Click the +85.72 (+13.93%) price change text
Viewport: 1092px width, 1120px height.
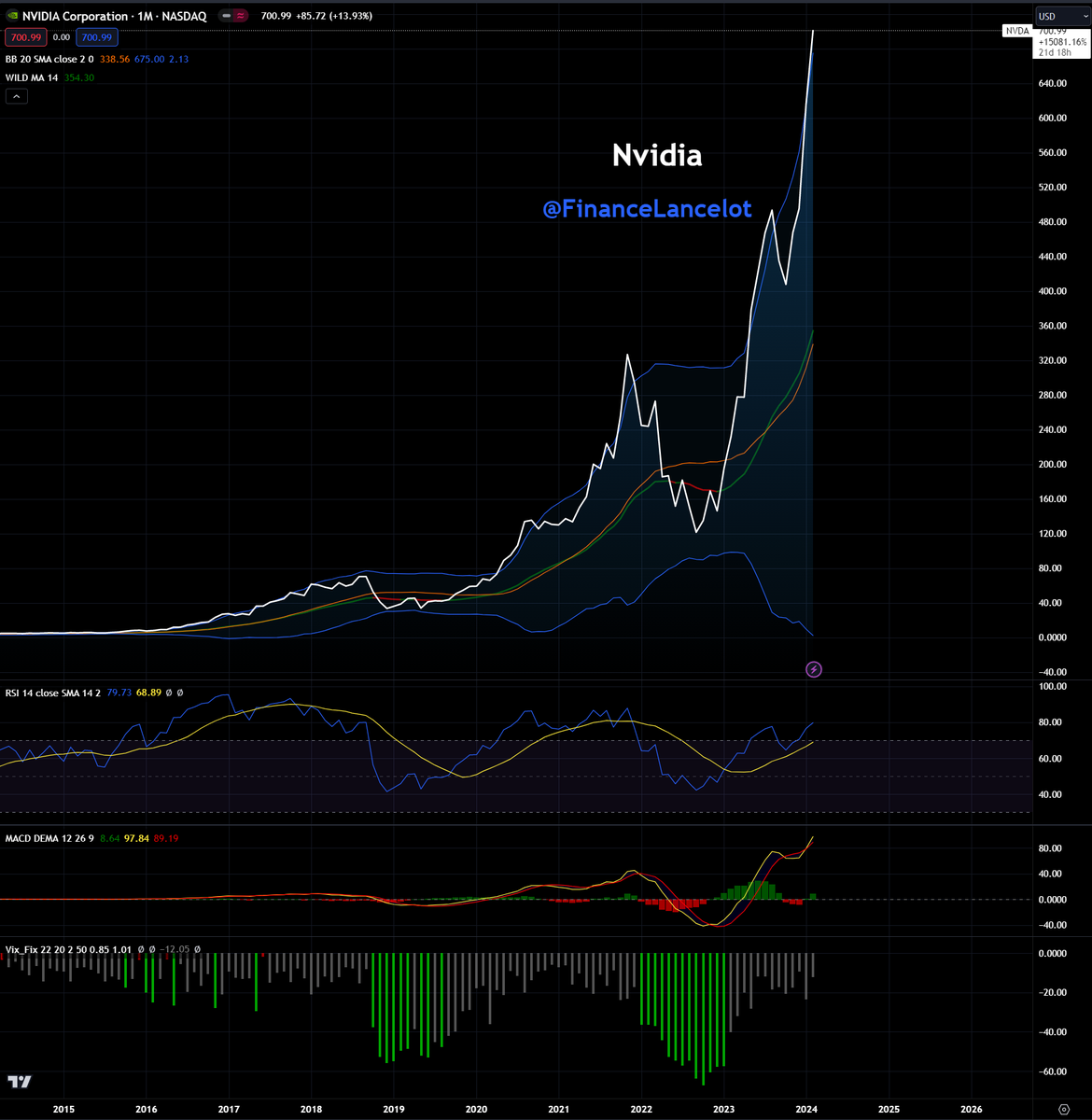tap(334, 16)
